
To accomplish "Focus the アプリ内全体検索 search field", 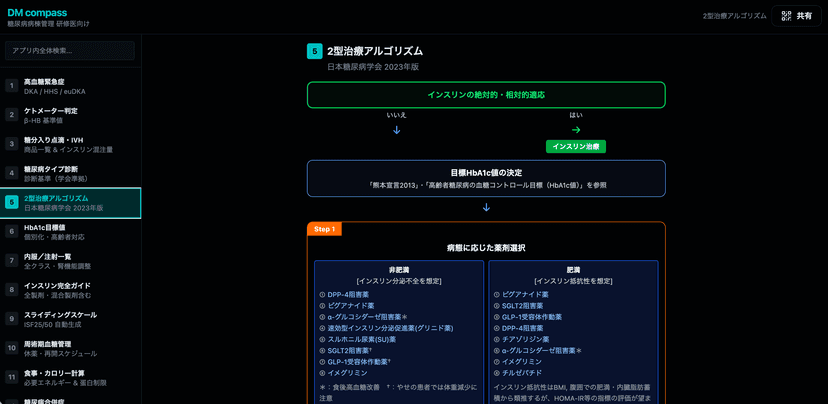I will 70,51.
